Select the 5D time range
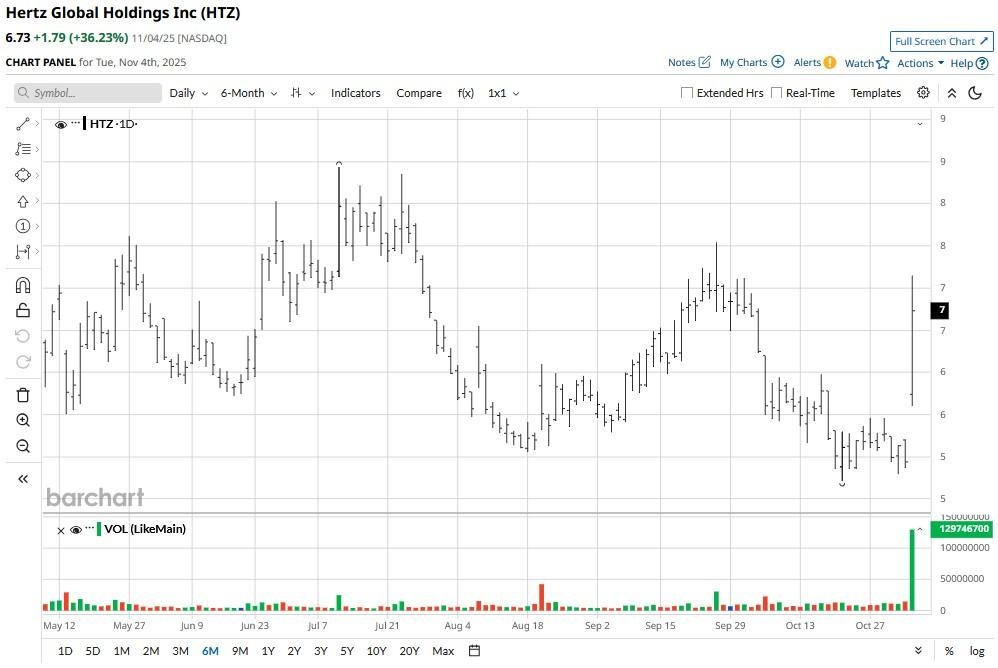Screen dimensions: 998x668 pyautogui.click(x=93, y=651)
